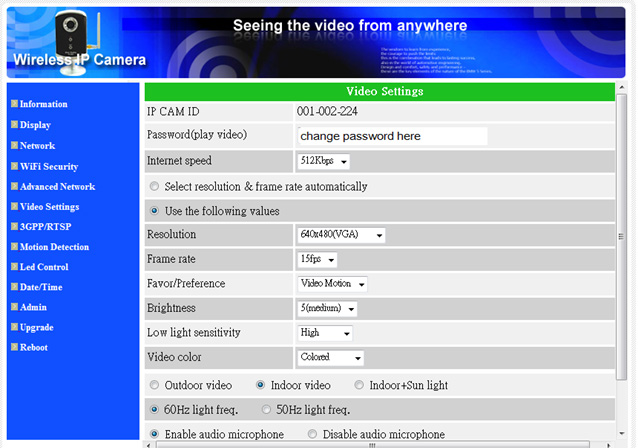Open the Internet speed dropdown
The height and width of the screenshot is (448, 638).
point(324,161)
